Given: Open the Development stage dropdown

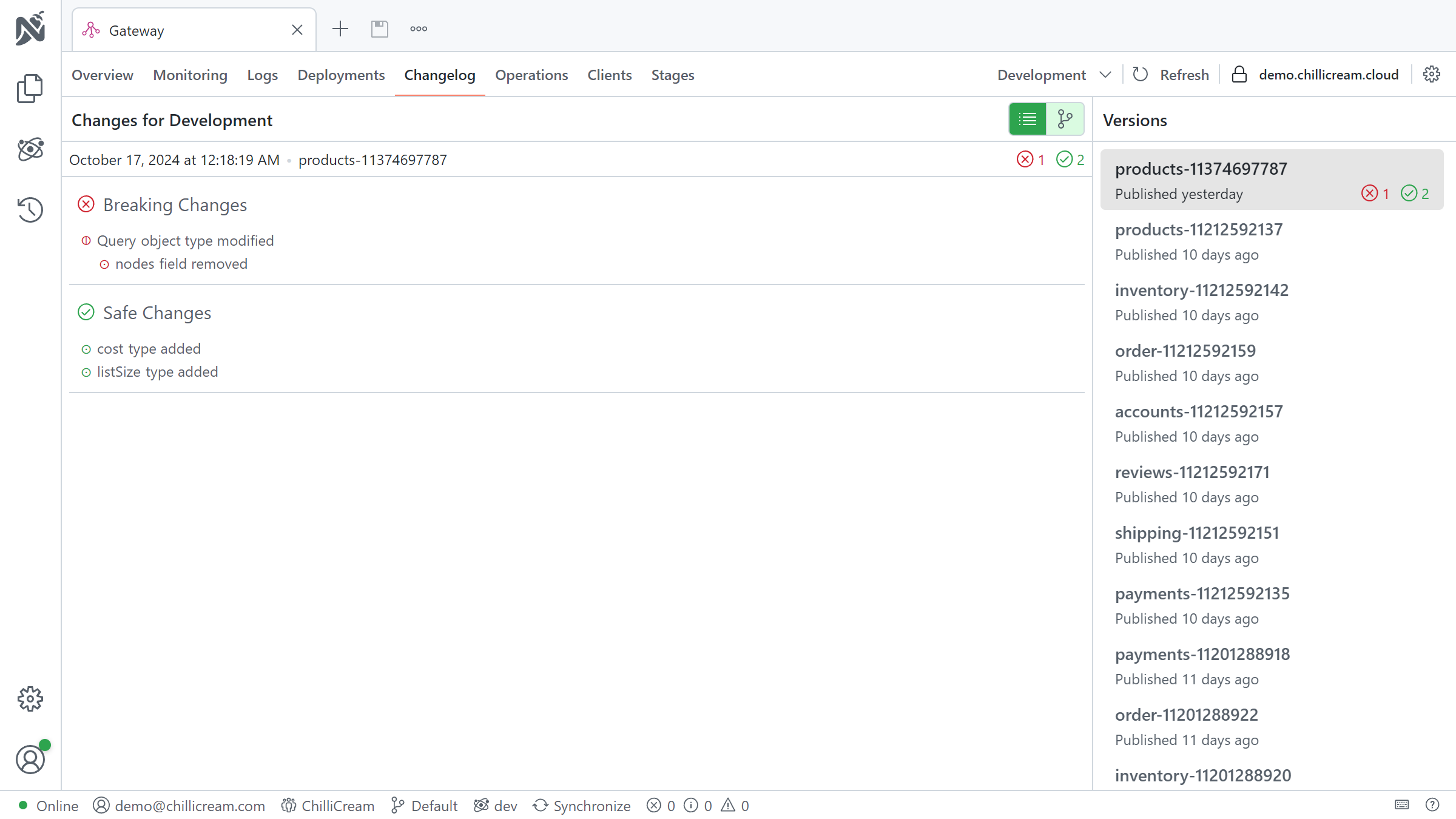Looking at the screenshot, I should [1054, 75].
